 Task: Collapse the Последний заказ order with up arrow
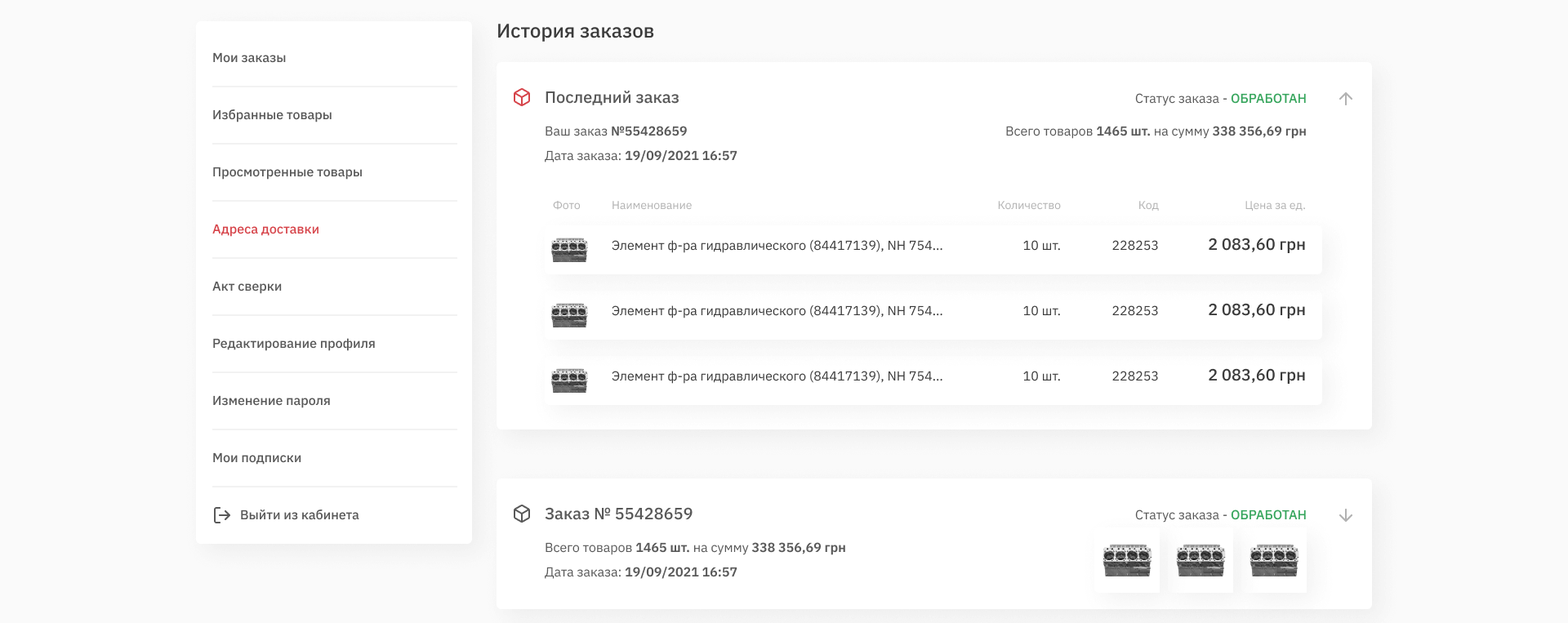[x=1346, y=99]
